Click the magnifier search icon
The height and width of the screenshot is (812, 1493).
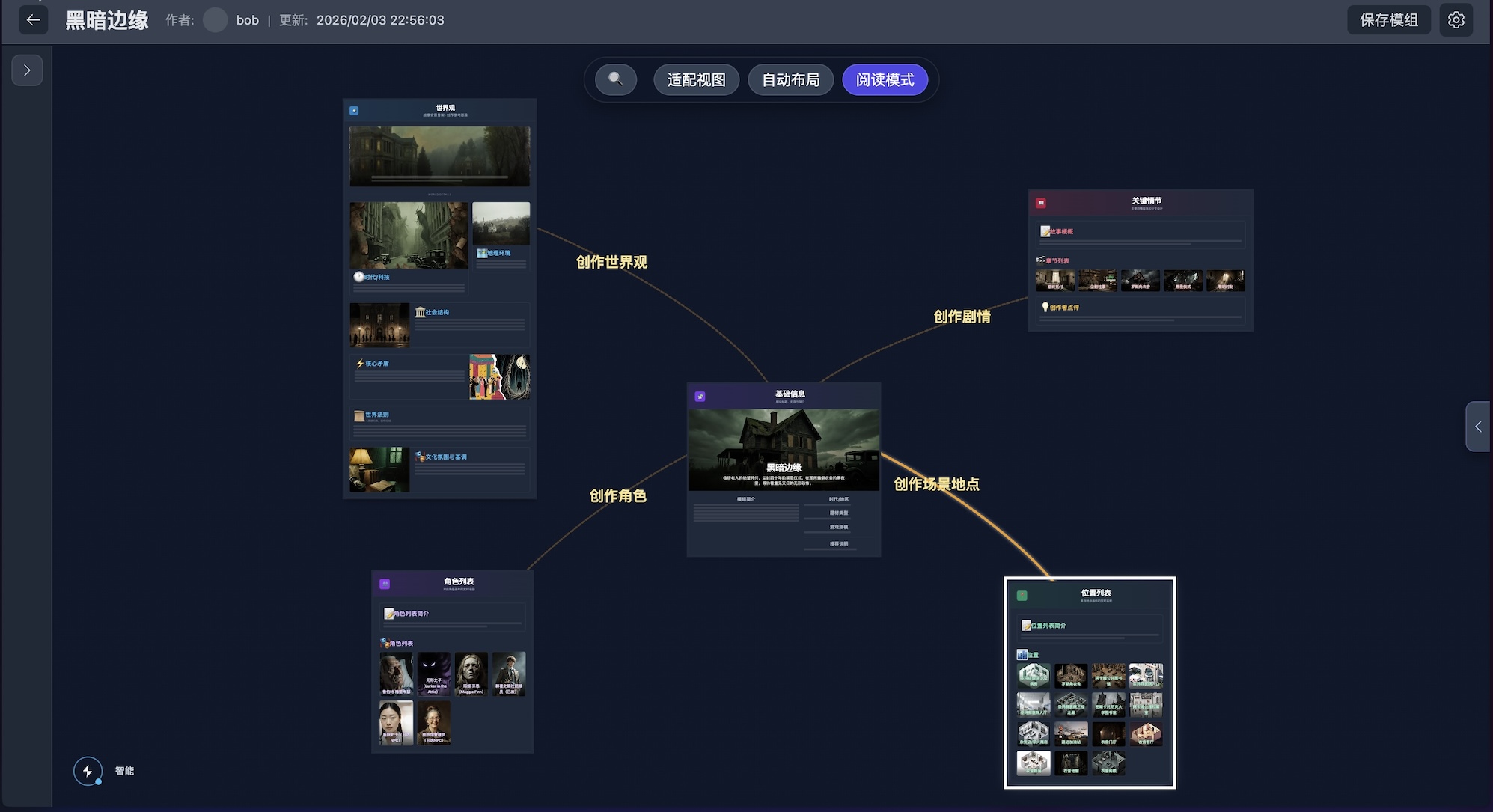point(615,79)
